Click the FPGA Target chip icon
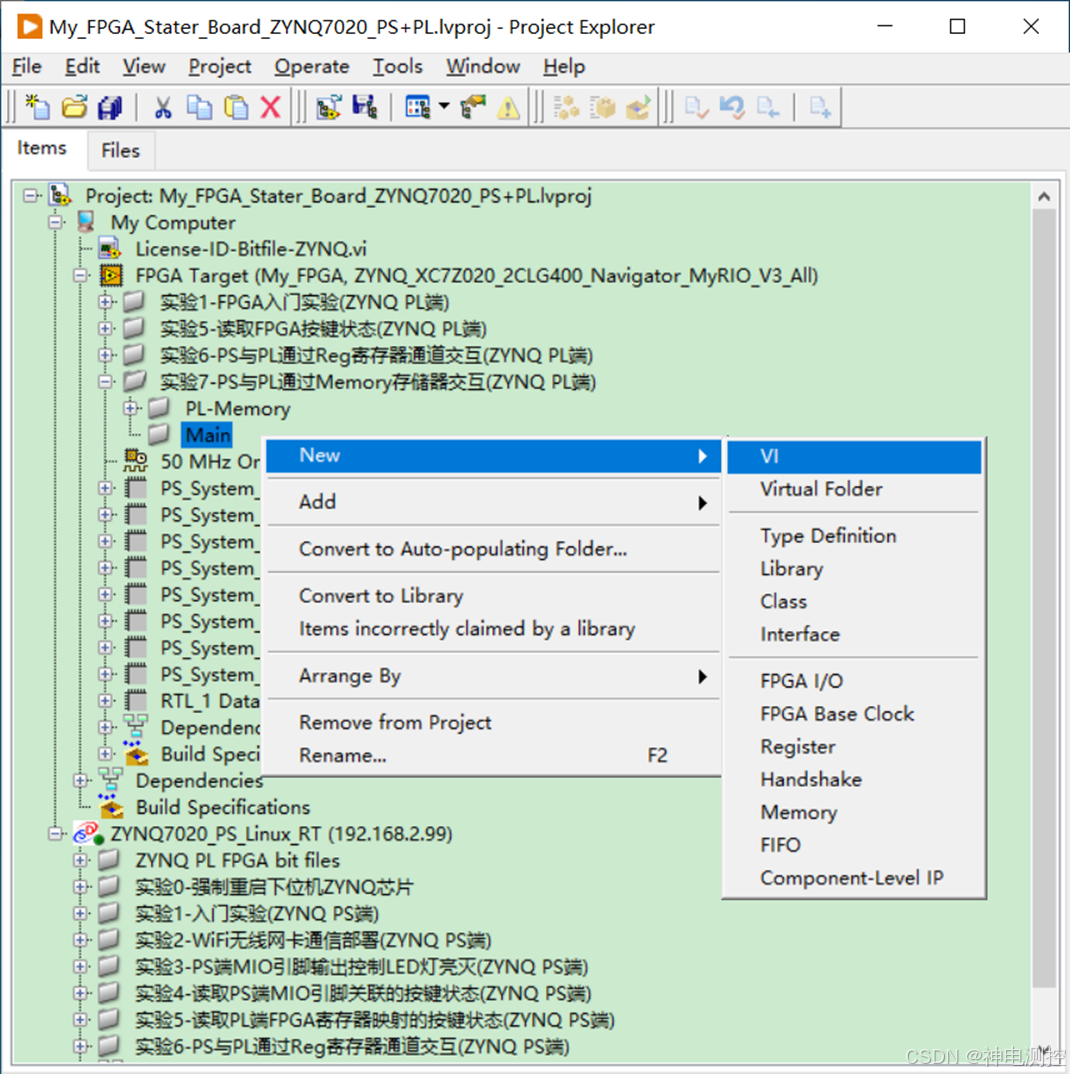The width and height of the screenshot is (1070, 1074). coord(111,275)
